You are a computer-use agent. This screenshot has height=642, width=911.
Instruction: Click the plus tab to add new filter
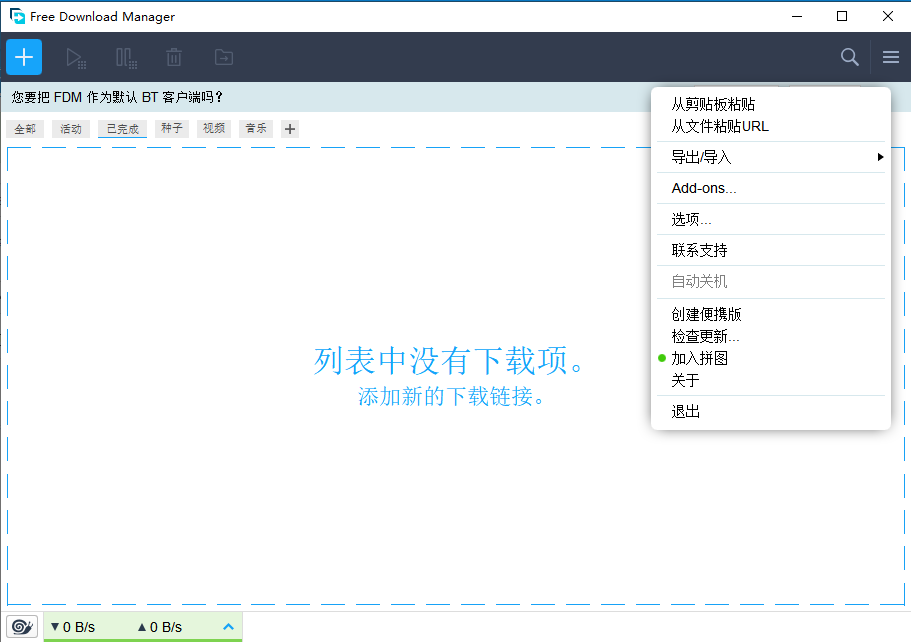[289, 128]
